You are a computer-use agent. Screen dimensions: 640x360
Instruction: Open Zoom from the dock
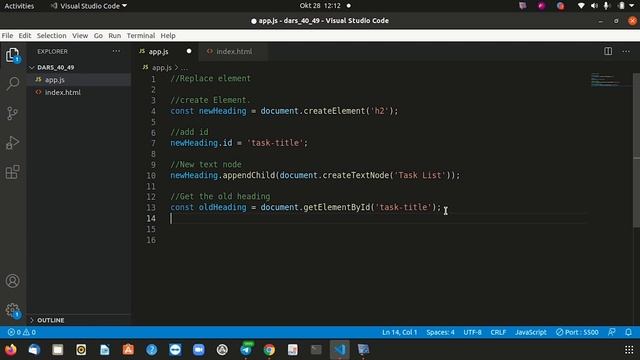click(x=199, y=350)
